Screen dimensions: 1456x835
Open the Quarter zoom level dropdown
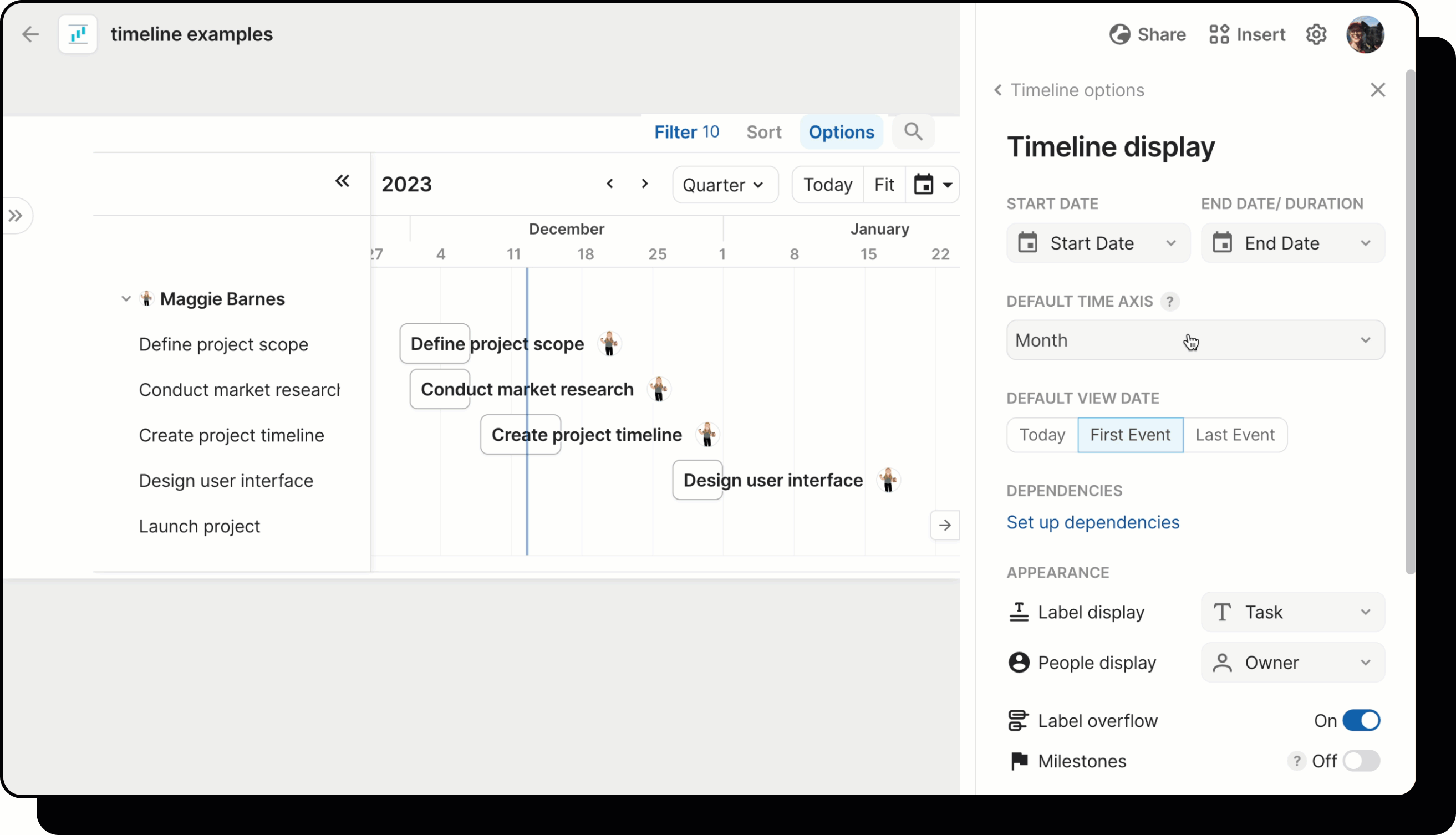[x=725, y=184]
